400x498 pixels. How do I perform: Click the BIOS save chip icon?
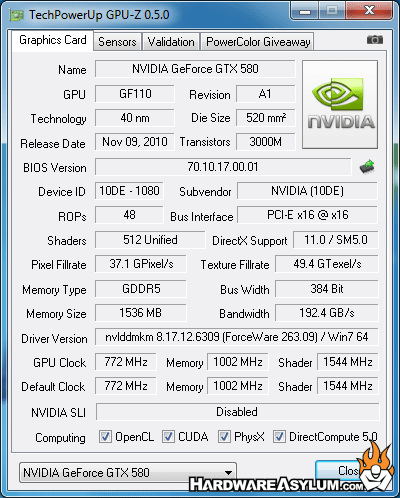367,167
